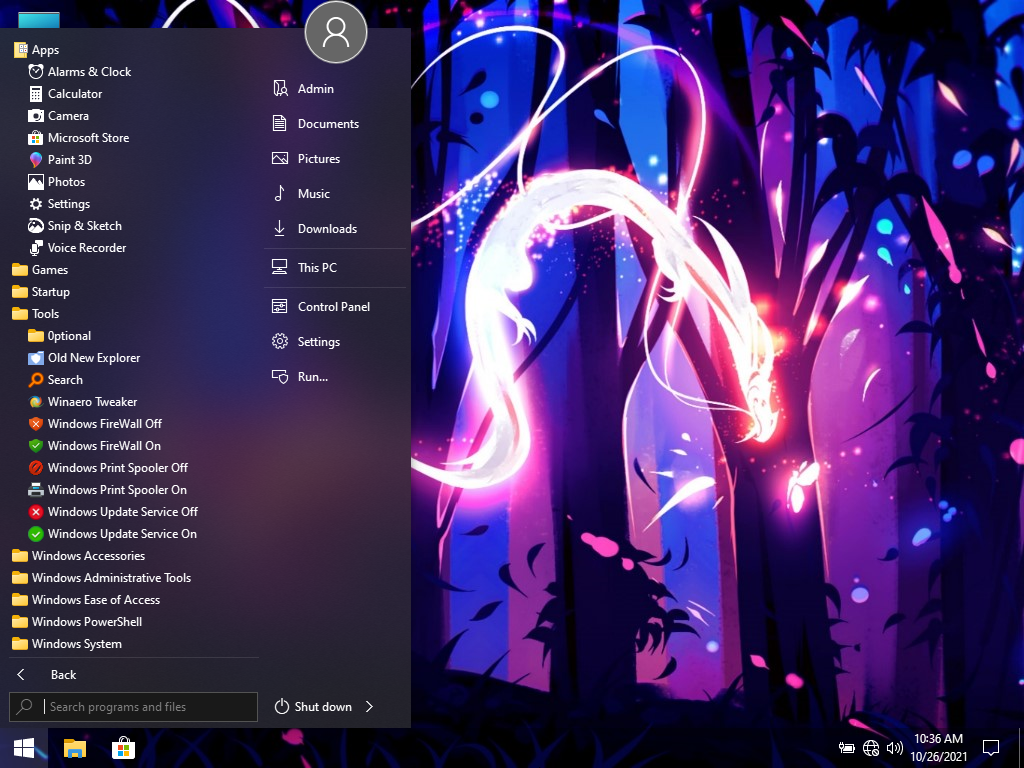Open the network globe tray icon
1024x768 pixels.
tap(871, 748)
